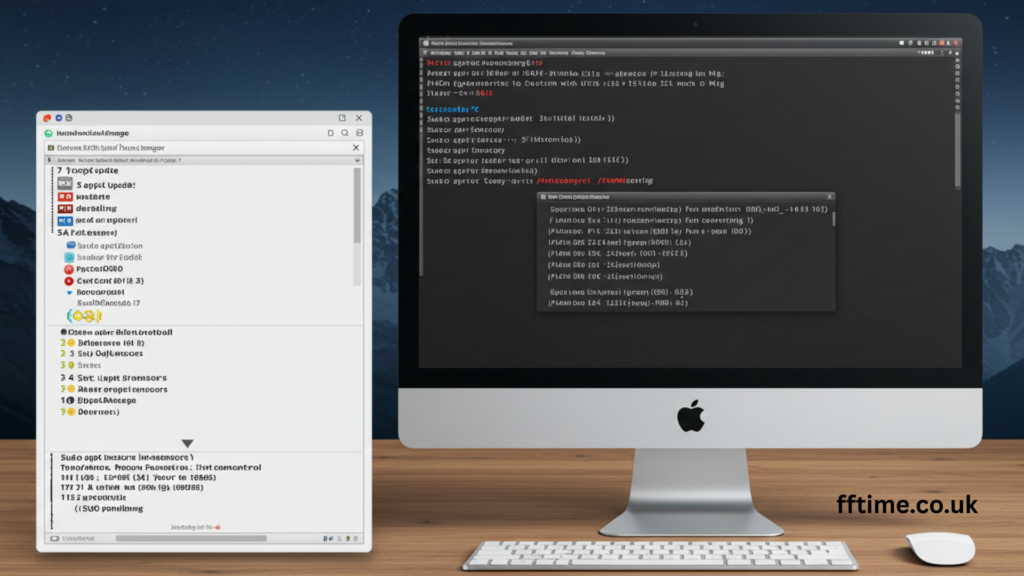Select the last lower list row, "Deerrrer)"
Screen dimensions: 1024x576
point(89,412)
